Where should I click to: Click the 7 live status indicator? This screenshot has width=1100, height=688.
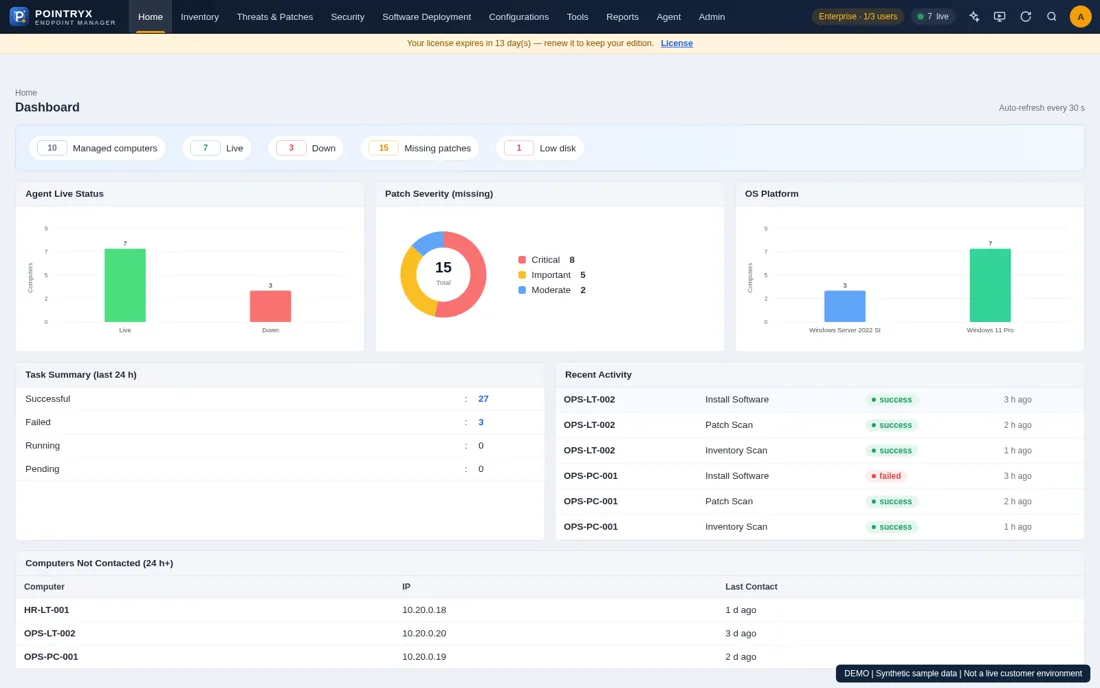(933, 17)
